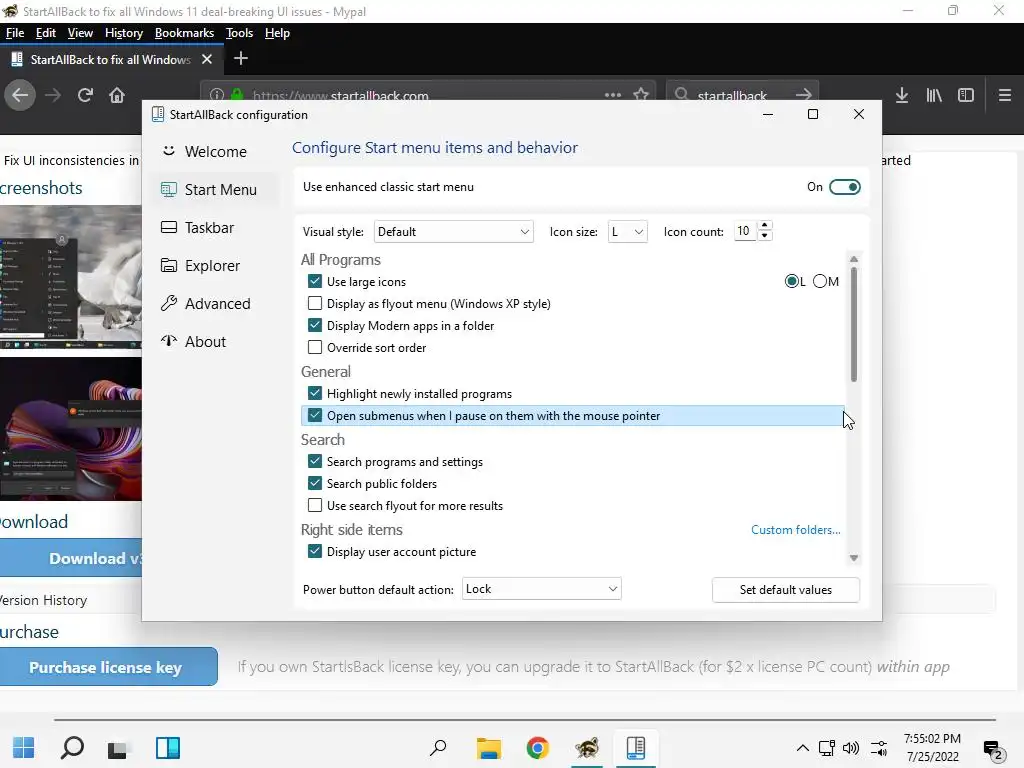1024x768 pixels.
Task: Open taskbar Search magnifier beside Start
Action: pyautogui.click(x=72, y=748)
